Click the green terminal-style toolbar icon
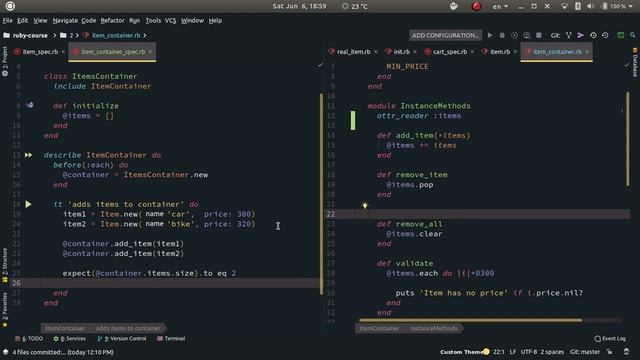 (x=620, y=36)
